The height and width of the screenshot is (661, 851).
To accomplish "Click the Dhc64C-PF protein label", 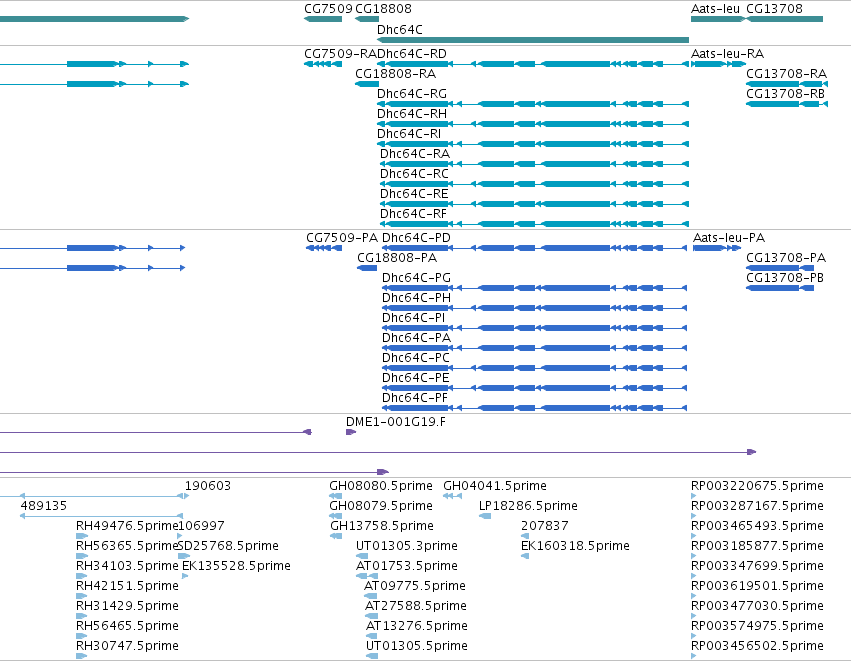I will tap(415, 398).
